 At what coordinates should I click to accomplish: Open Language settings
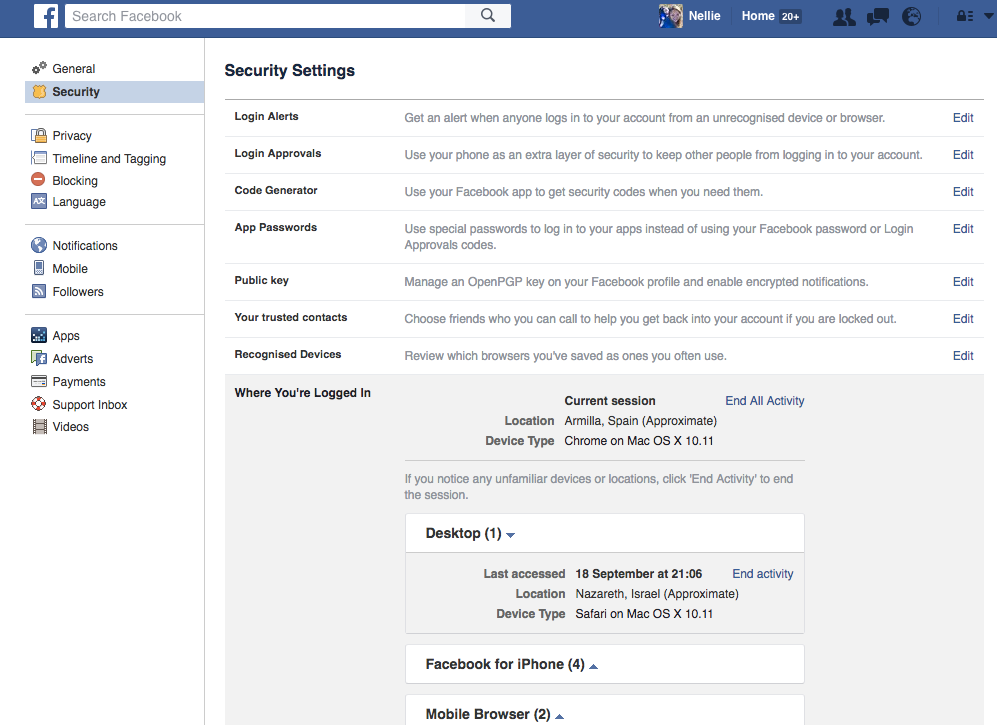pyautogui.click(x=79, y=202)
